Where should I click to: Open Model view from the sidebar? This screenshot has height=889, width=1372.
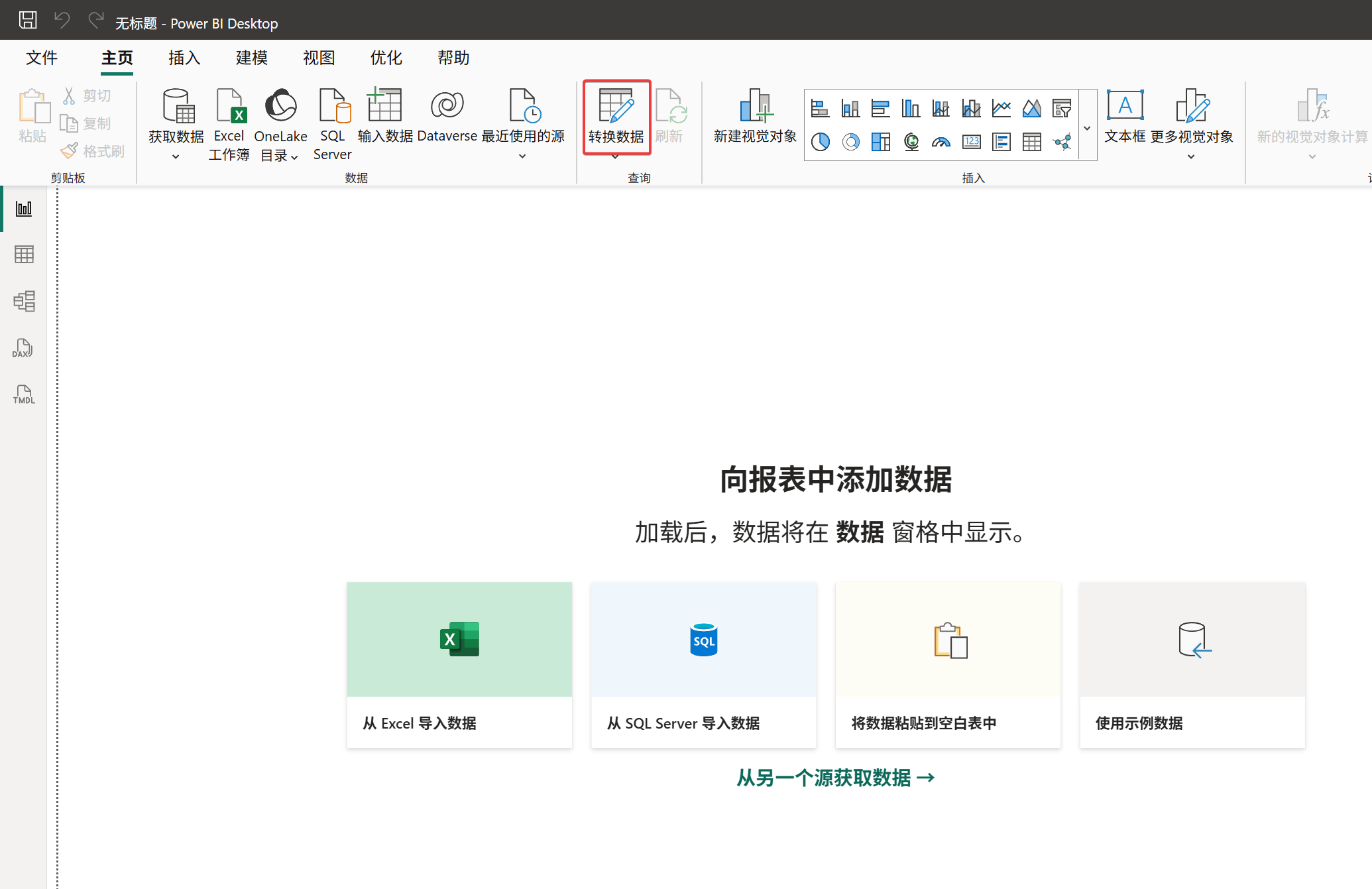pyautogui.click(x=25, y=300)
